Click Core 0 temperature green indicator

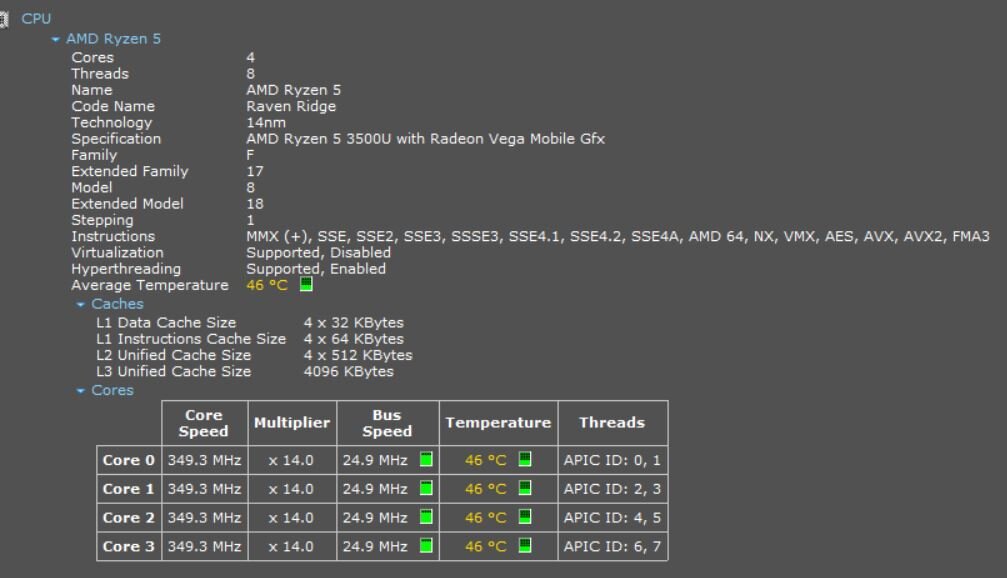pos(525,459)
